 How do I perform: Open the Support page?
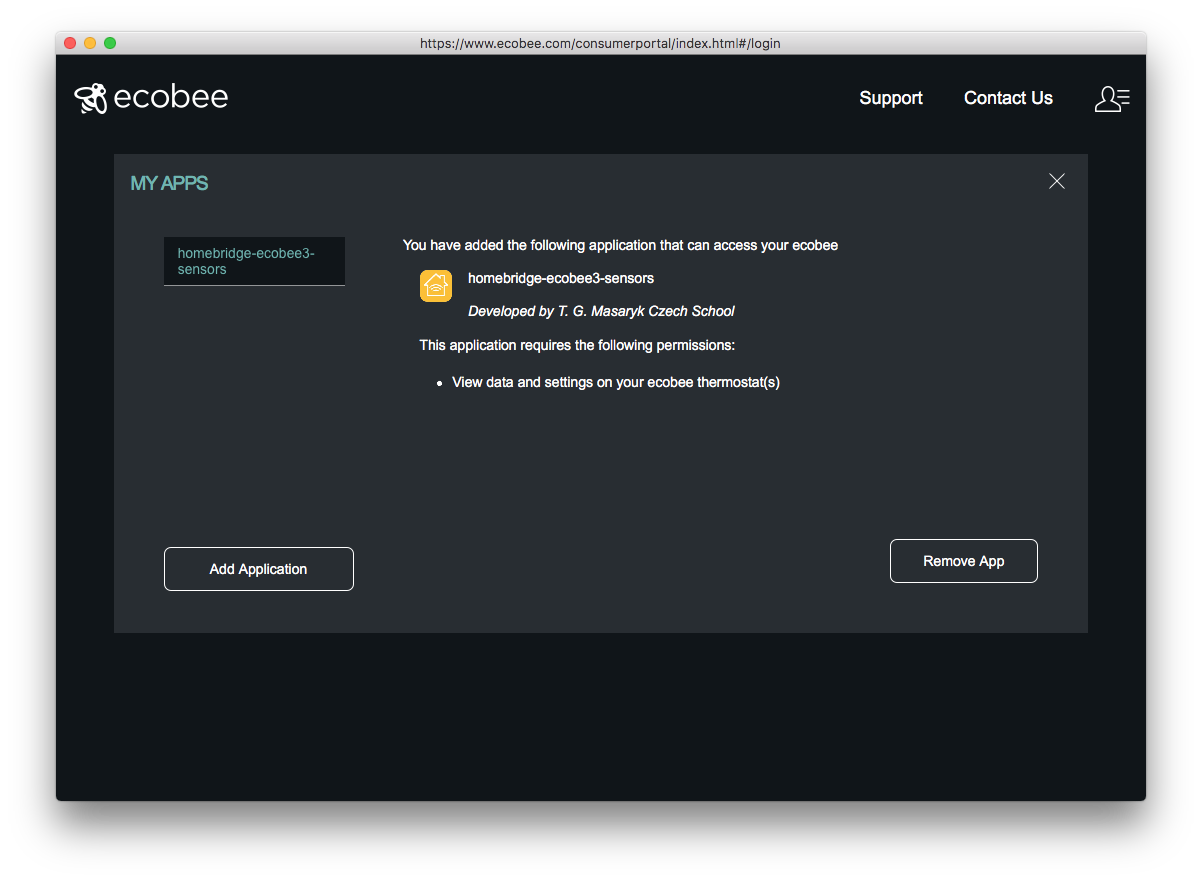tap(891, 98)
